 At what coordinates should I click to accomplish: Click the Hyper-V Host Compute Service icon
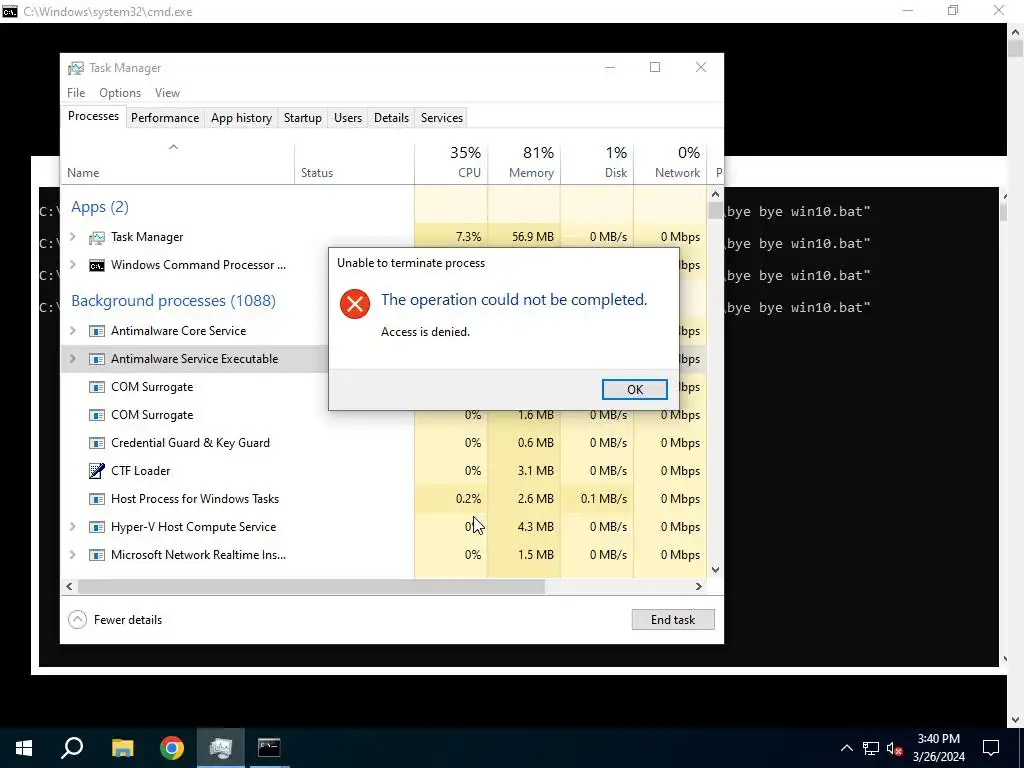(97, 527)
